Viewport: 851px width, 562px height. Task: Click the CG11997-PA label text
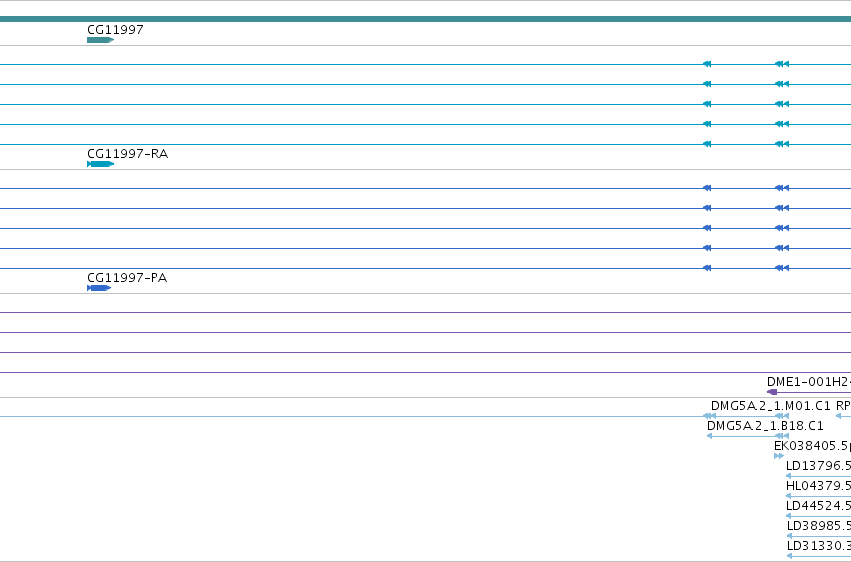[127, 278]
